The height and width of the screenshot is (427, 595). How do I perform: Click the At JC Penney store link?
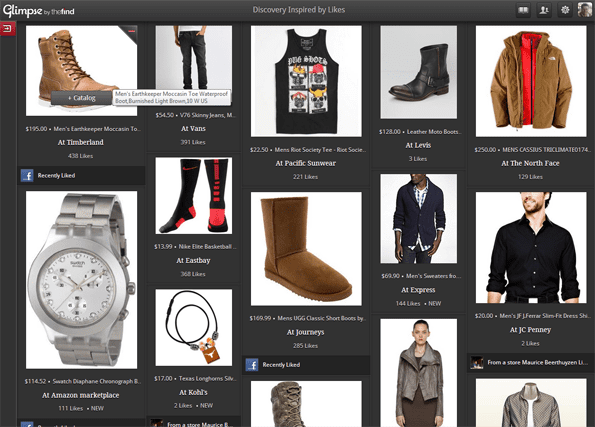530,330
